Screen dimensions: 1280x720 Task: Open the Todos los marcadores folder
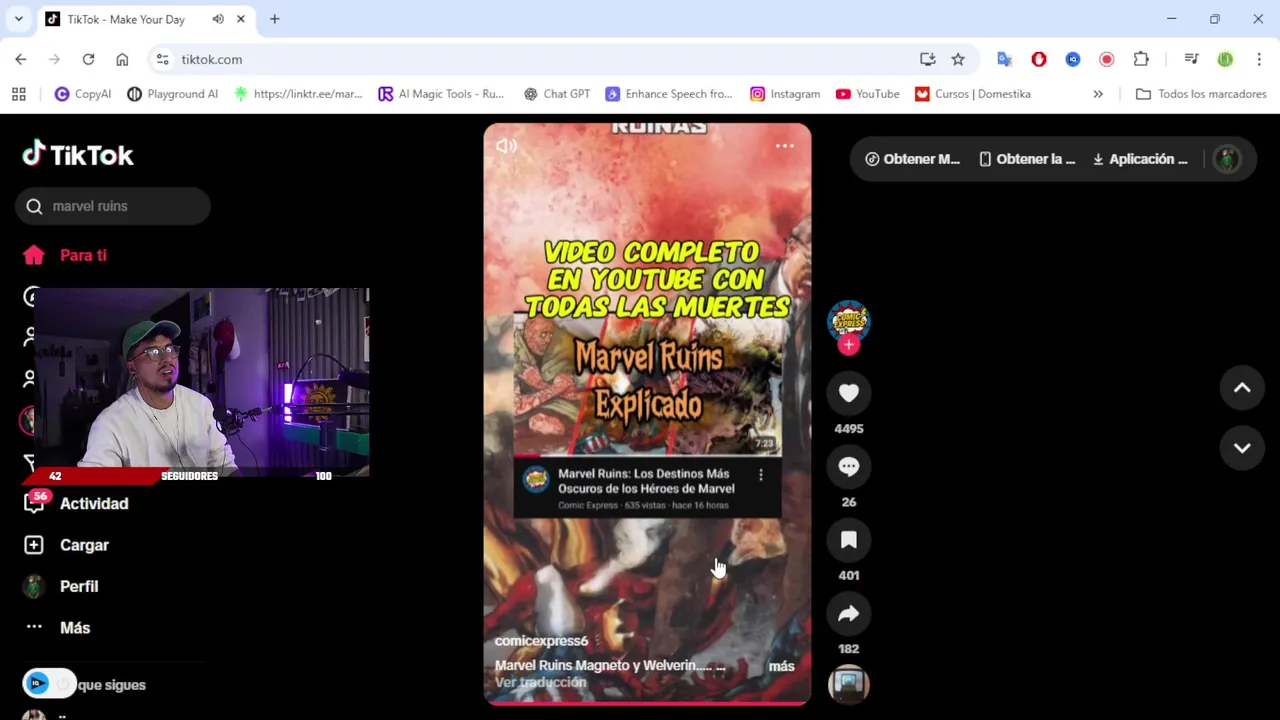tap(1201, 94)
